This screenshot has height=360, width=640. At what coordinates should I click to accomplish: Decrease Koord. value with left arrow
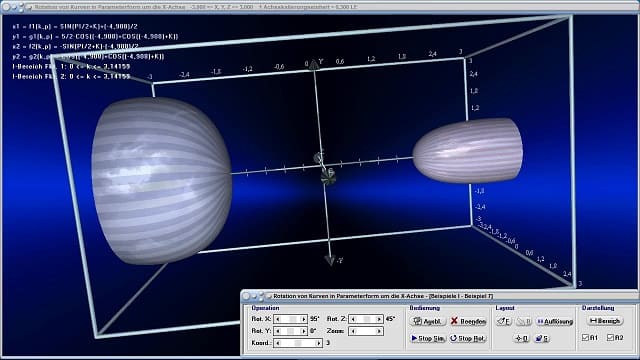coord(278,343)
